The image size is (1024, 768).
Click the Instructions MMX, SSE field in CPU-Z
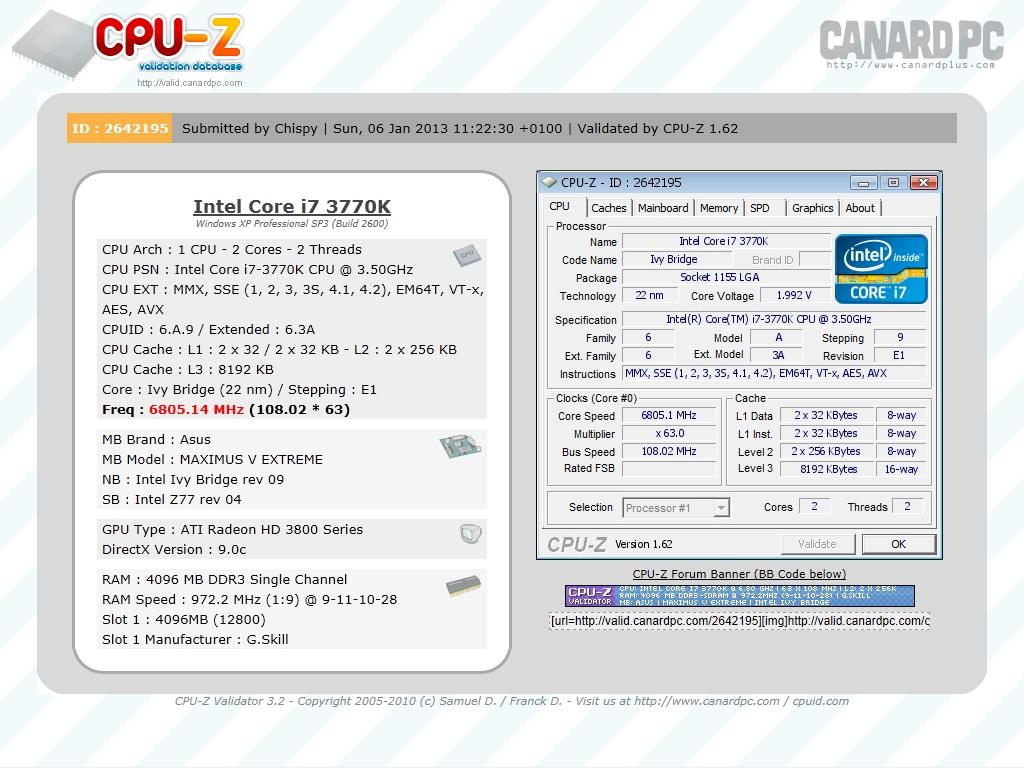[x=774, y=374]
